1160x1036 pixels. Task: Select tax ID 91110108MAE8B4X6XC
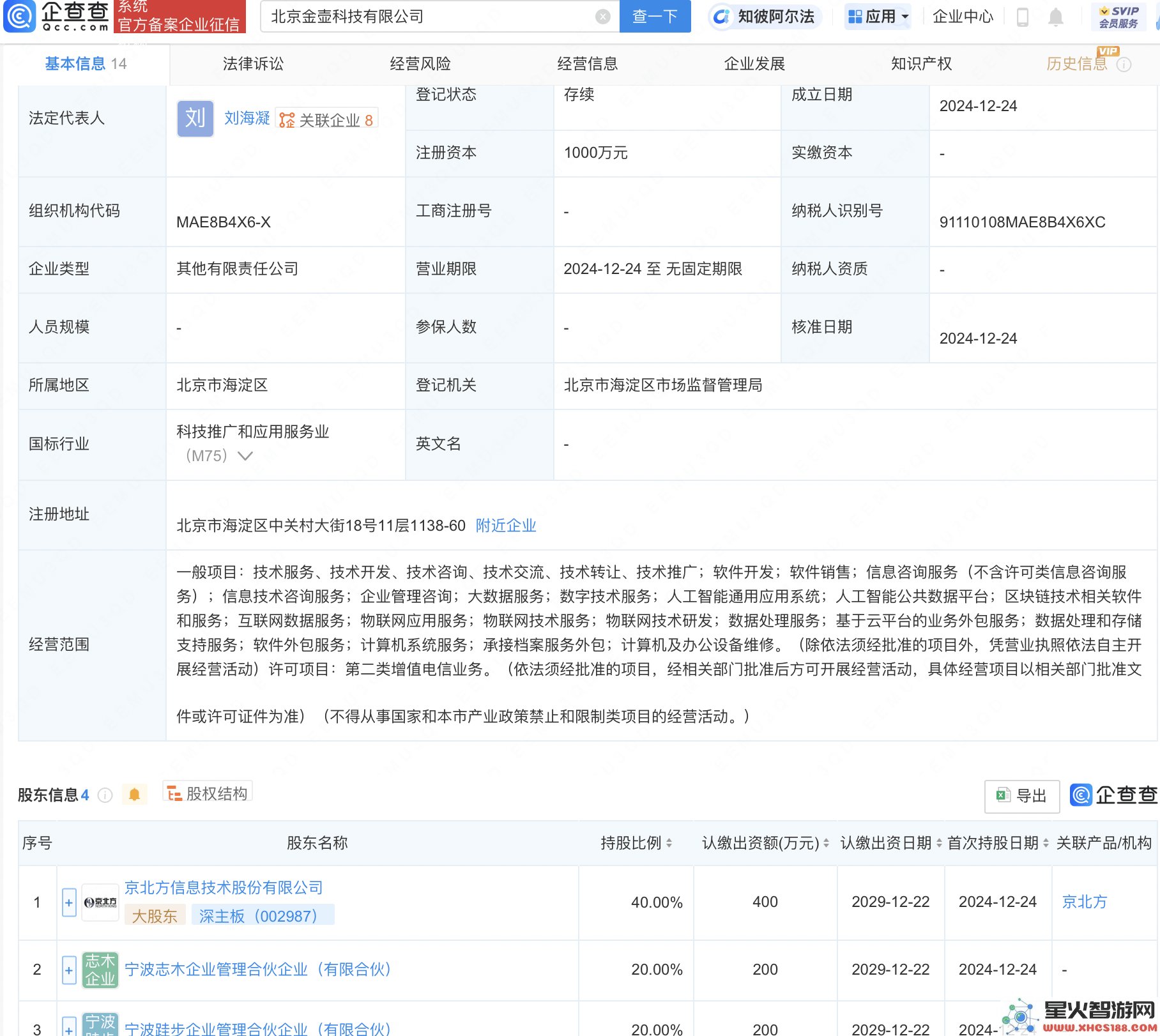(x=1022, y=222)
